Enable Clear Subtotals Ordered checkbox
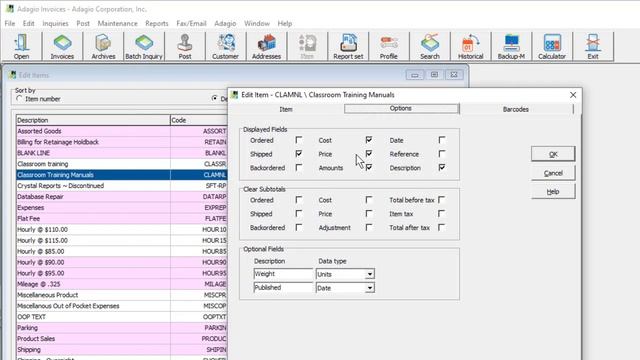Image resolution: width=640 pixels, height=360 pixels. pos(299,200)
